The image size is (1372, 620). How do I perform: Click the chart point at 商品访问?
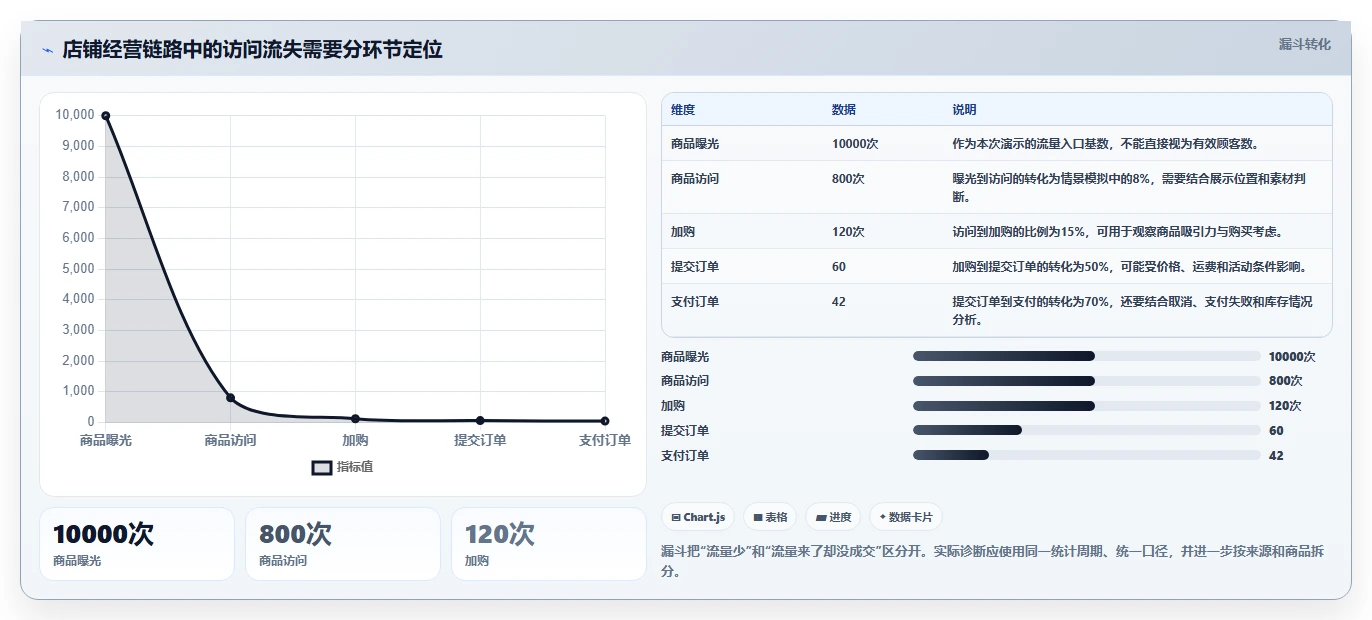230,398
